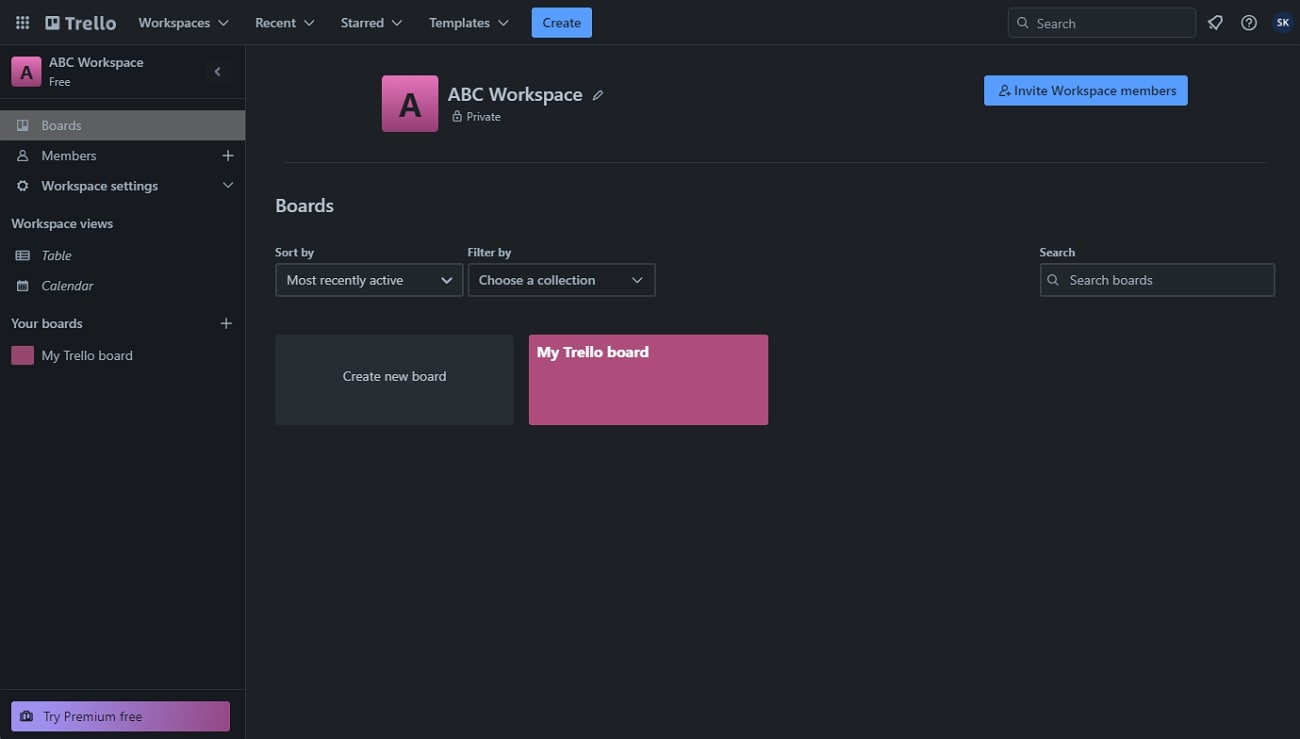Select the Boards icon in the sidebar
Screen dimensions: 1300x739
[21, 124]
